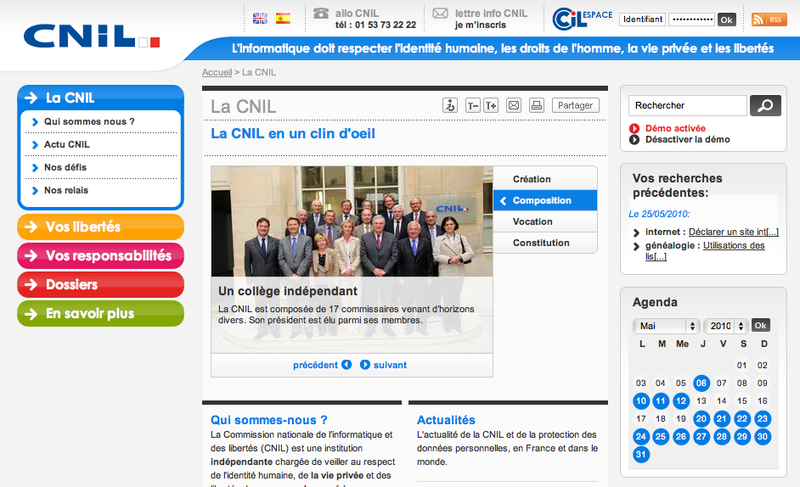The image size is (800, 487).
Task: Click the password field with dots
Action: tap(692, 19)
